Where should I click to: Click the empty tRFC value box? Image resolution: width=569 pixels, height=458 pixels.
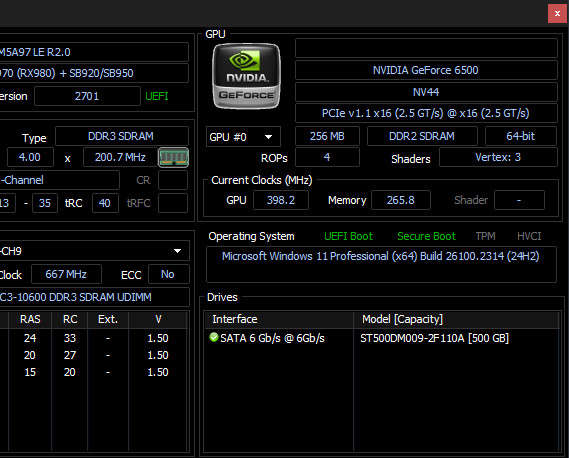(x=173, y=203)
